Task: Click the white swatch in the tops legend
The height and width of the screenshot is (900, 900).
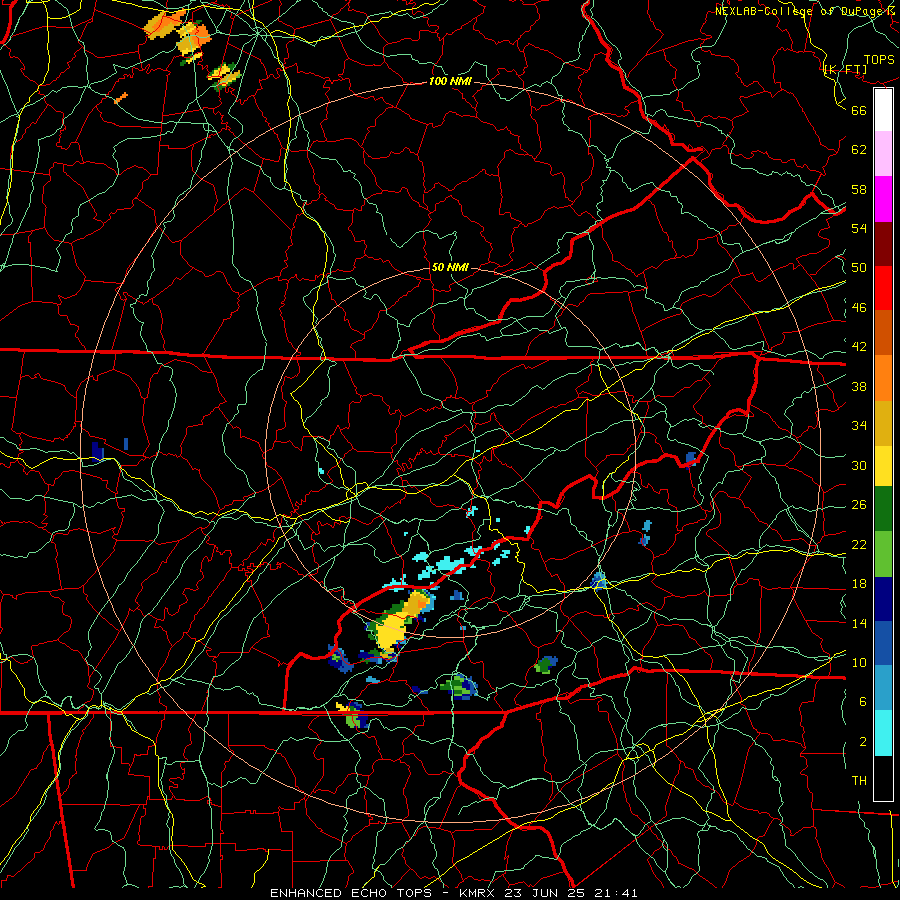Action: 883,110
